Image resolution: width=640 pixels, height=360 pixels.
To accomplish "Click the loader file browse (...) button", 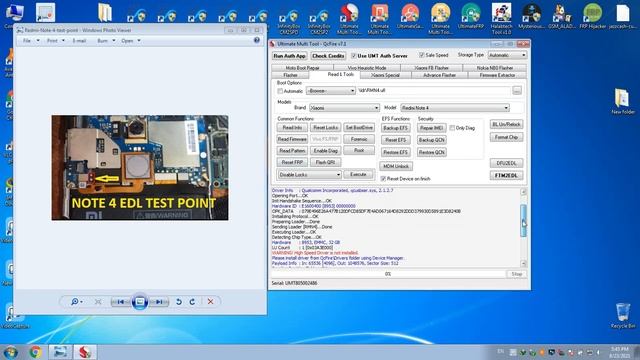I will click(x=517, y=91).
